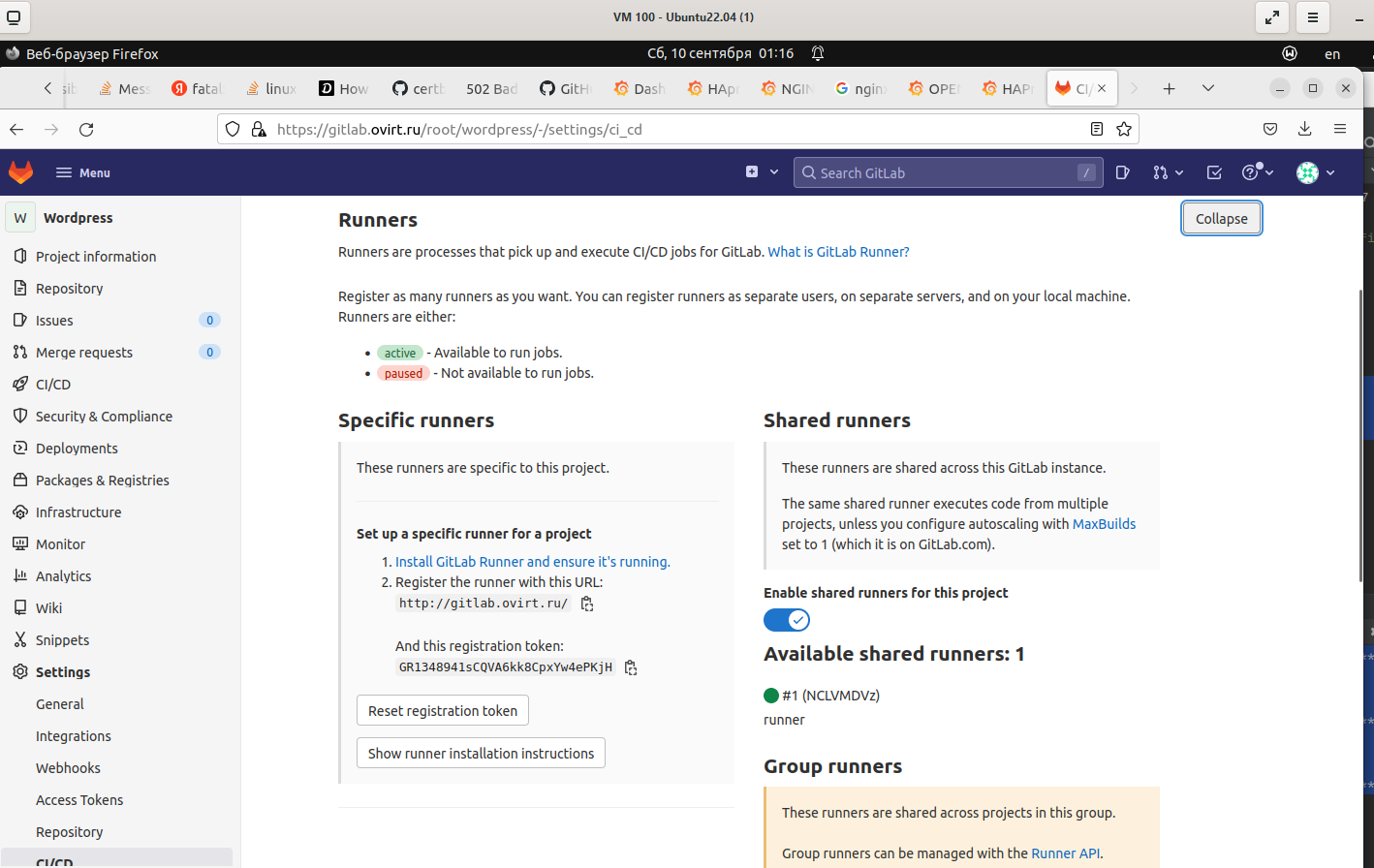Open the Runner API link
Viewport: 1374px width, 868px height.
pos(1066,853)
